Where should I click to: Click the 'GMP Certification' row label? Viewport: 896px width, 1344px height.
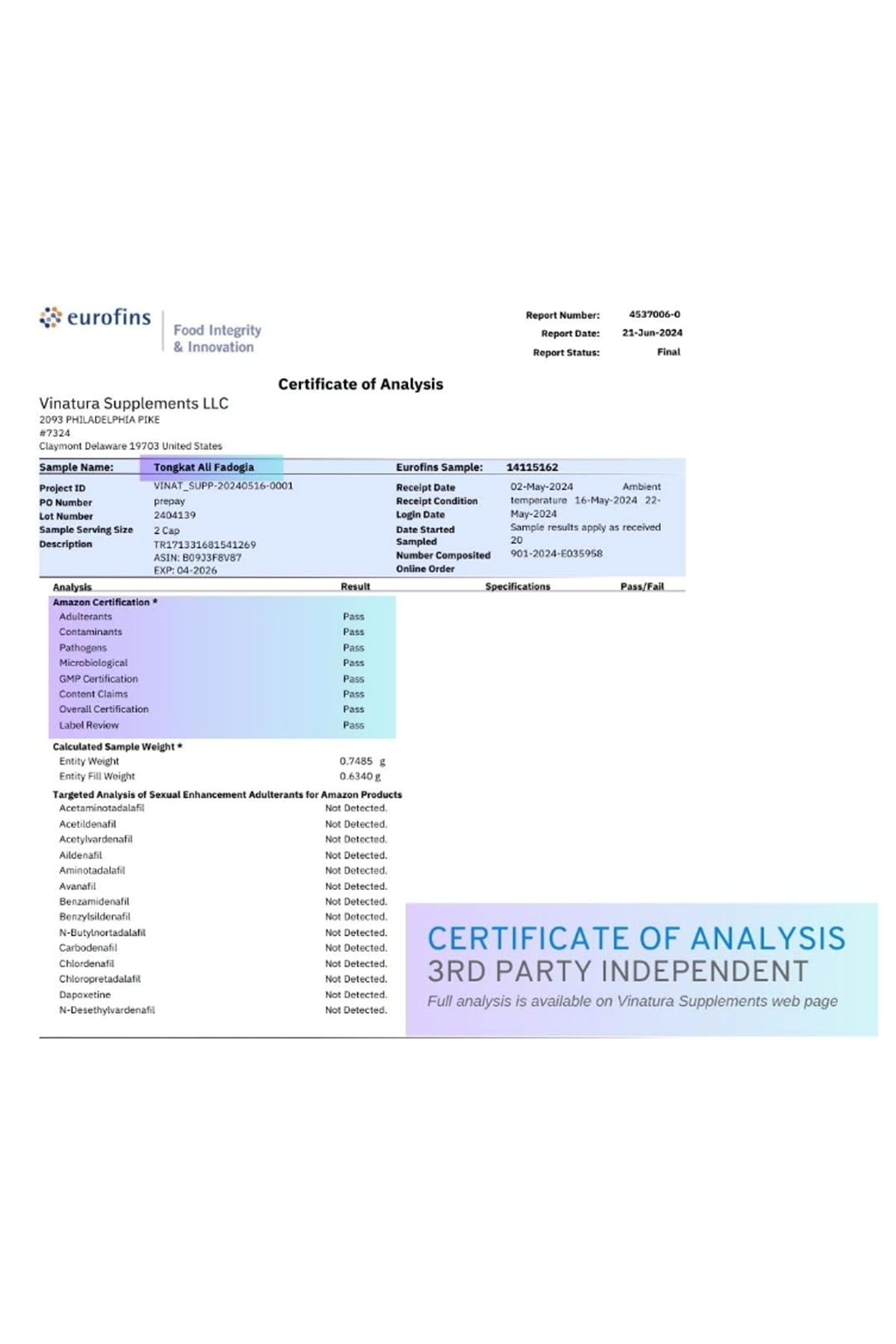click(x=99, y=679)
